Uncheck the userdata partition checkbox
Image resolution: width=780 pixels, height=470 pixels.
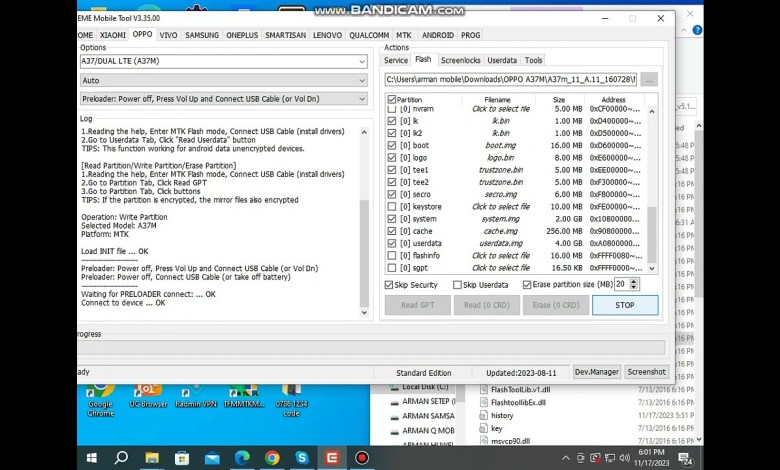point(392,243)
